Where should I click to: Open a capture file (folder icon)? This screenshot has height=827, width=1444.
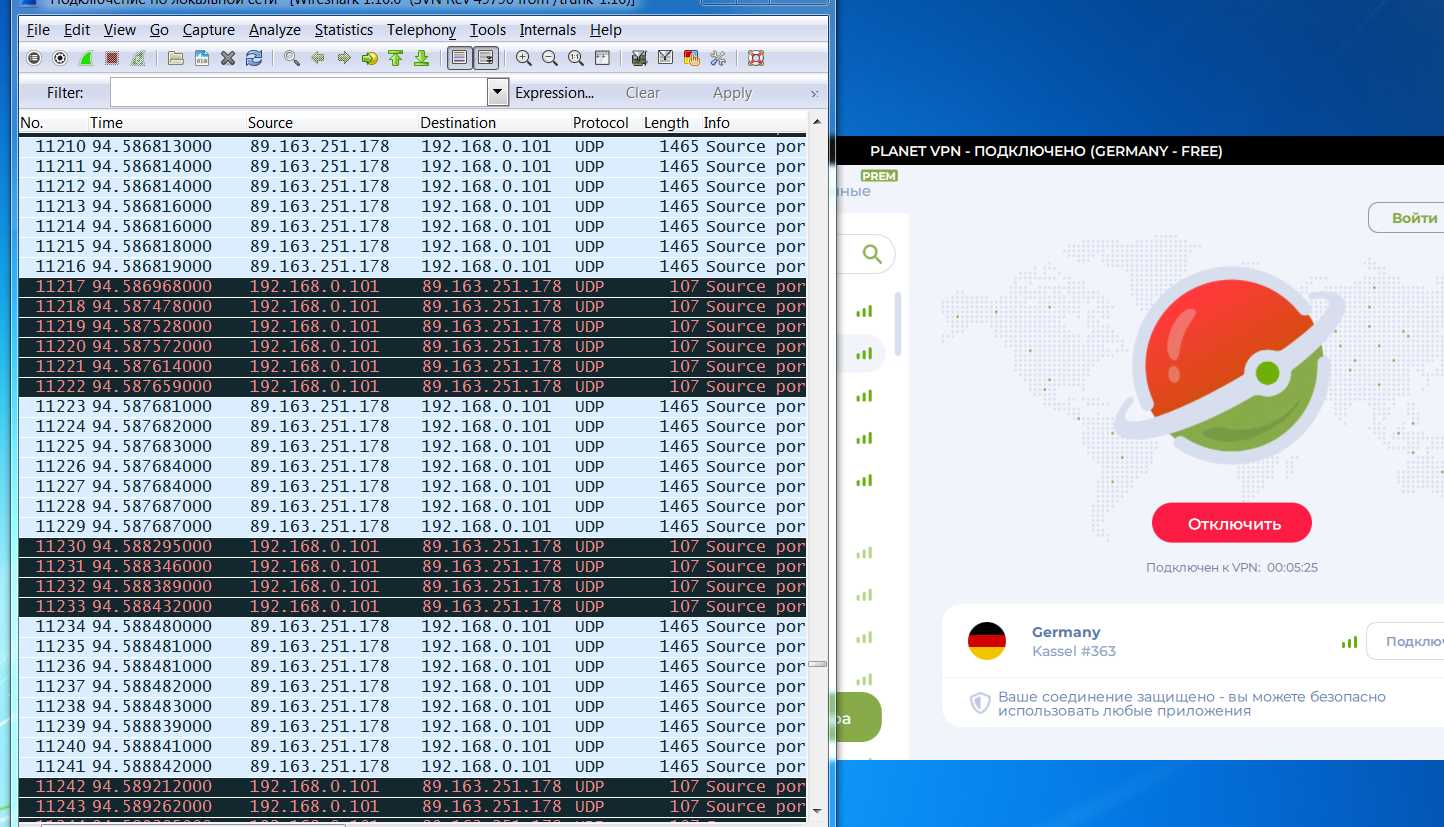point(175,58)
